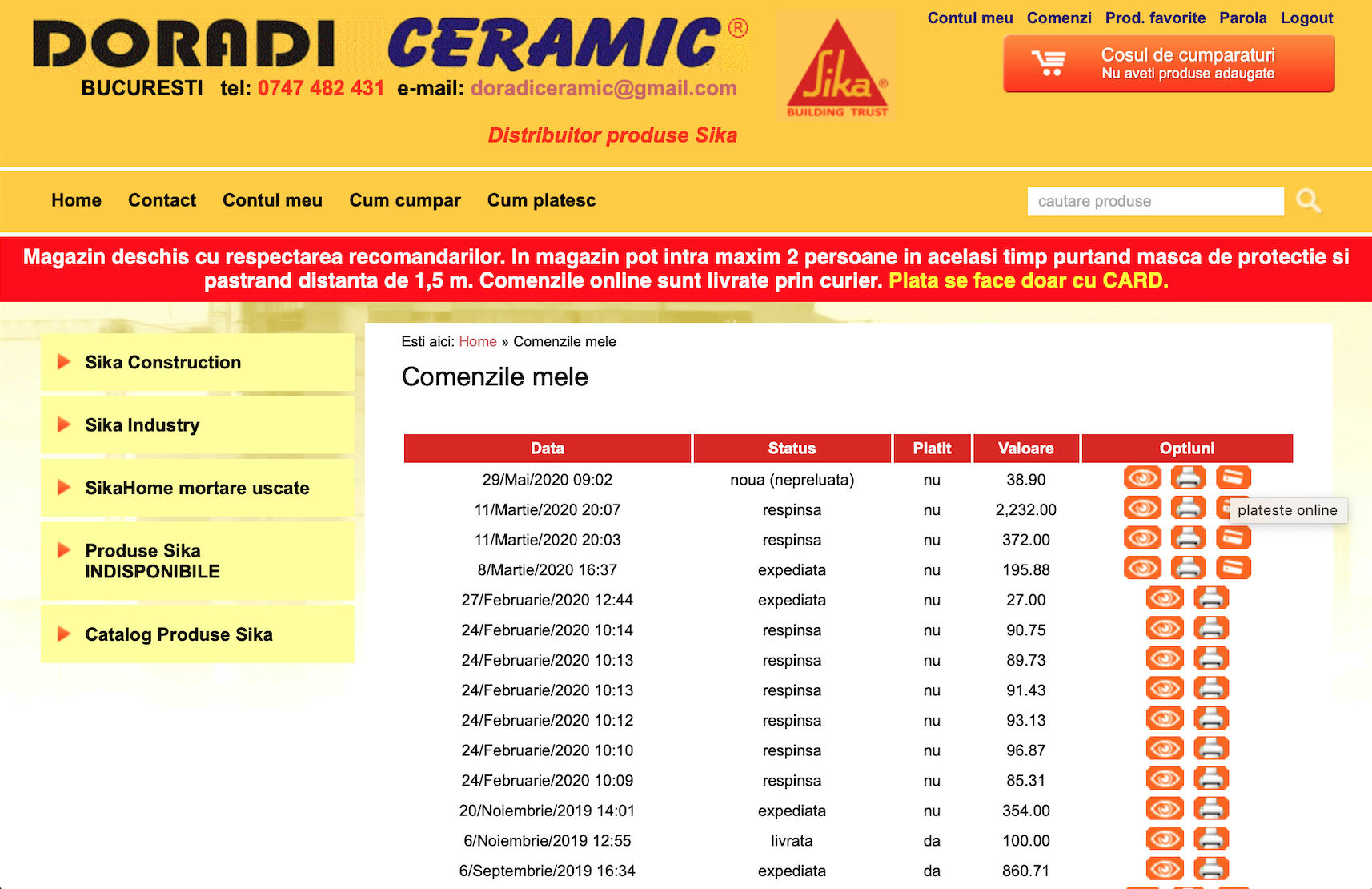Open Contul meu in navigation bar
The image size is (1372, 889).
[x=272, y=200]
